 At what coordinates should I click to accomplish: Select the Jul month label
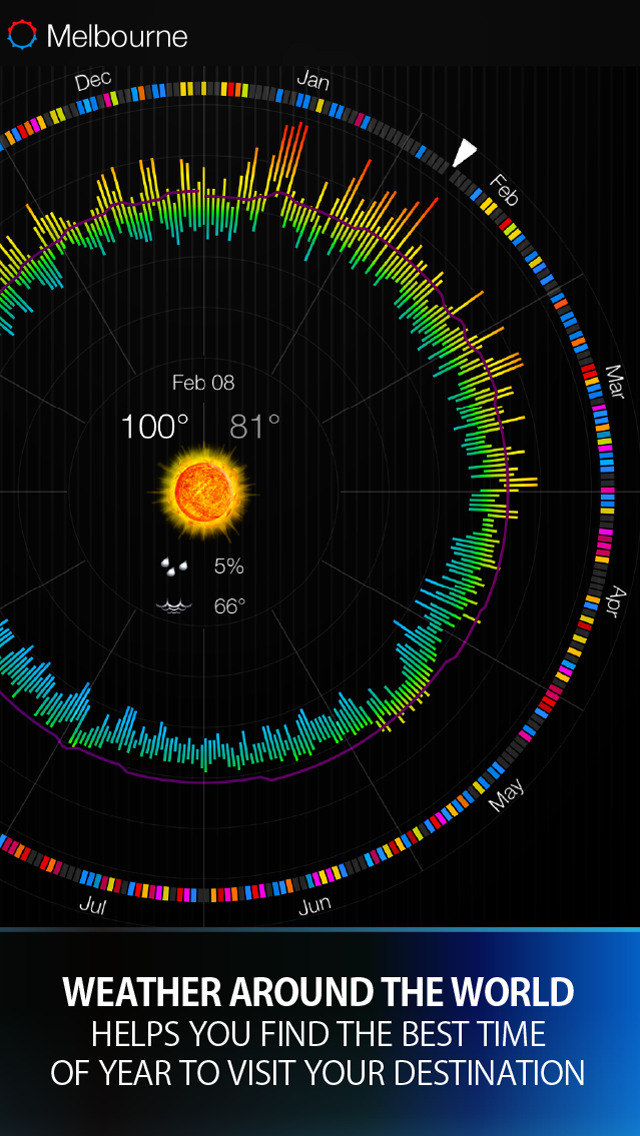point(92,904)
